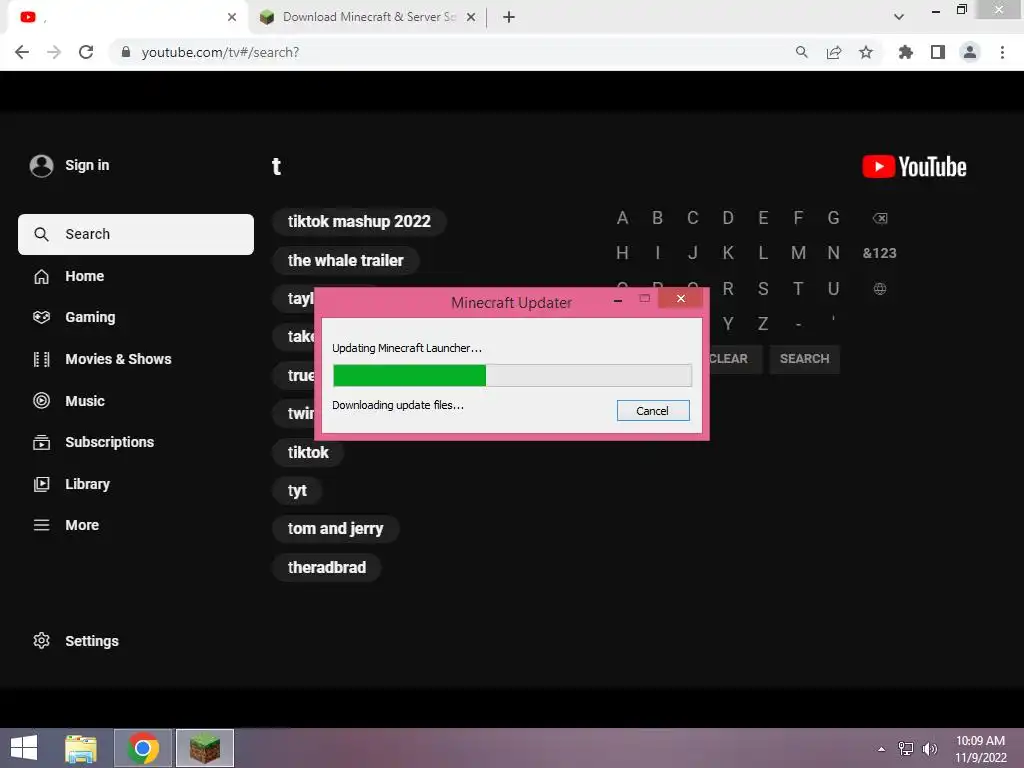Screen dimensions: 1024x768
Task: Click the Chrome back arrow
Action: tap(22, 52)
